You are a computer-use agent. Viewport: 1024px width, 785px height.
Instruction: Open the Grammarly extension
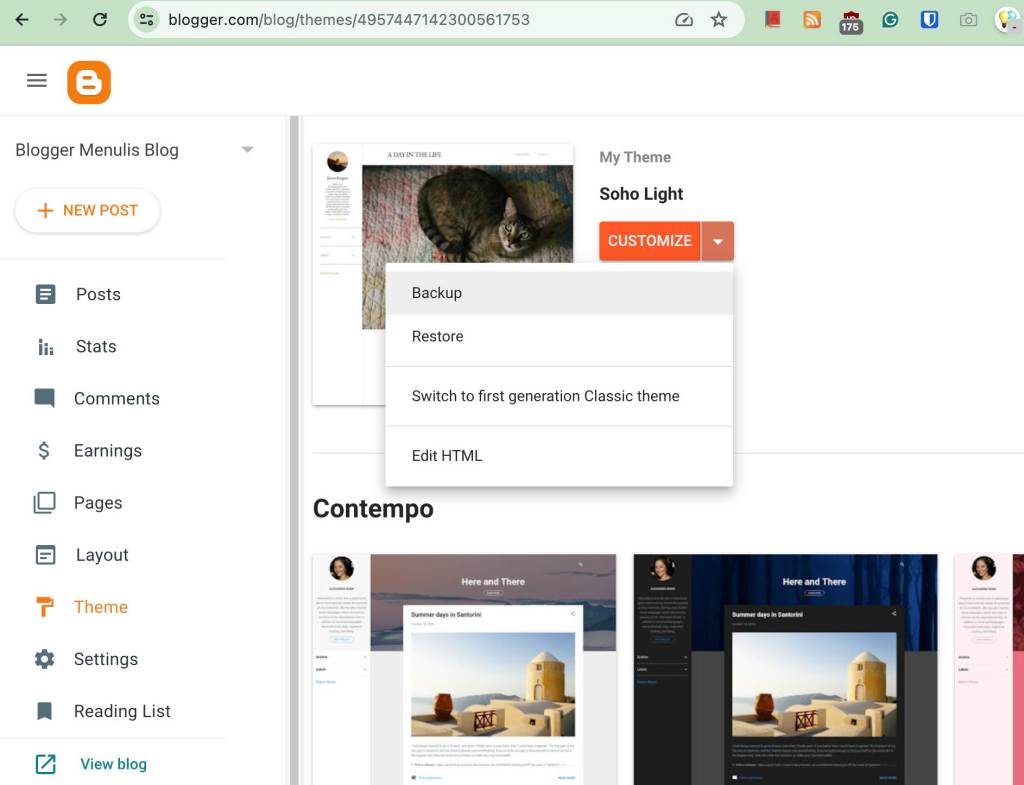(x=889, y=20)
